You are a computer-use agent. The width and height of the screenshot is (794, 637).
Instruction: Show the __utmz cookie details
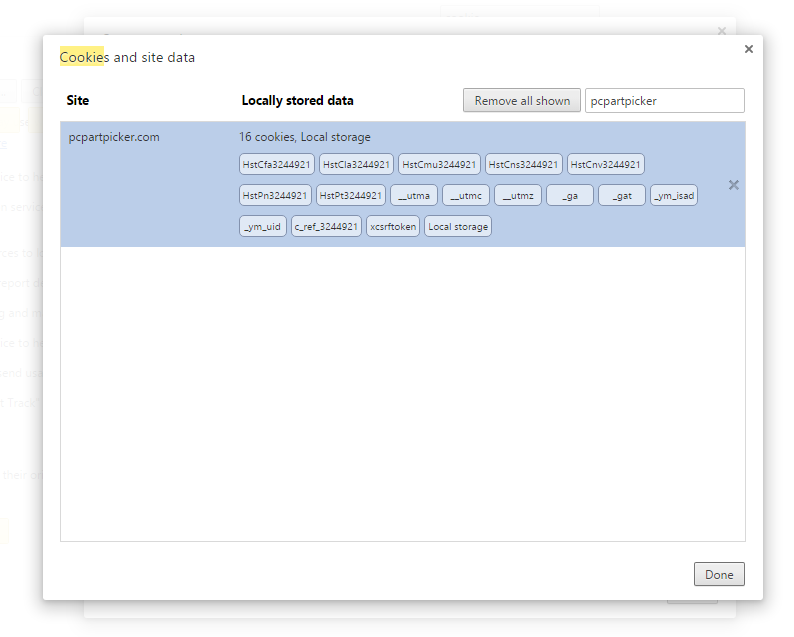[518, 195]
